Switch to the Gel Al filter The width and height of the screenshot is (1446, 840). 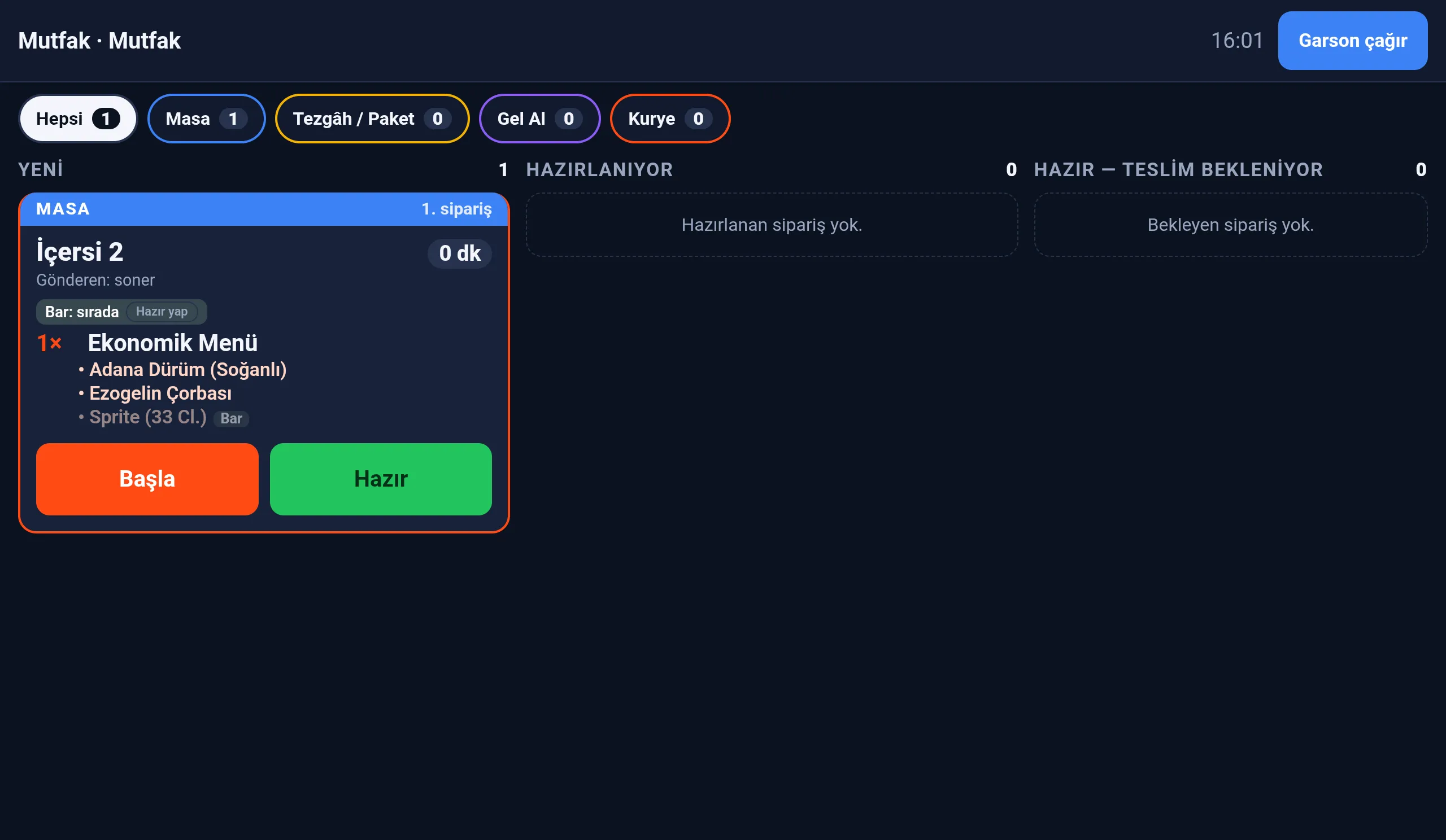[x=539, y=119]
